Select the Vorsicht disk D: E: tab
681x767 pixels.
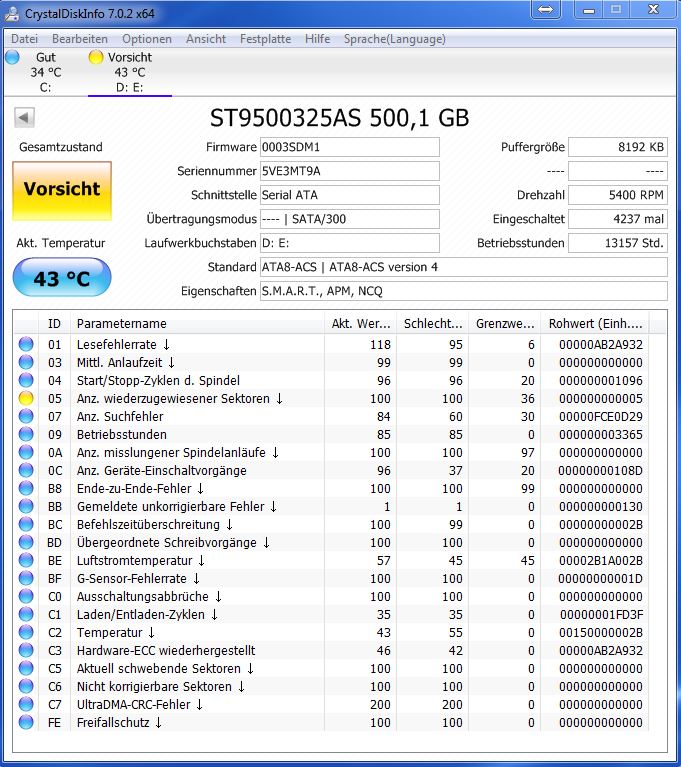pyautogui.click(x=130, y=72)
